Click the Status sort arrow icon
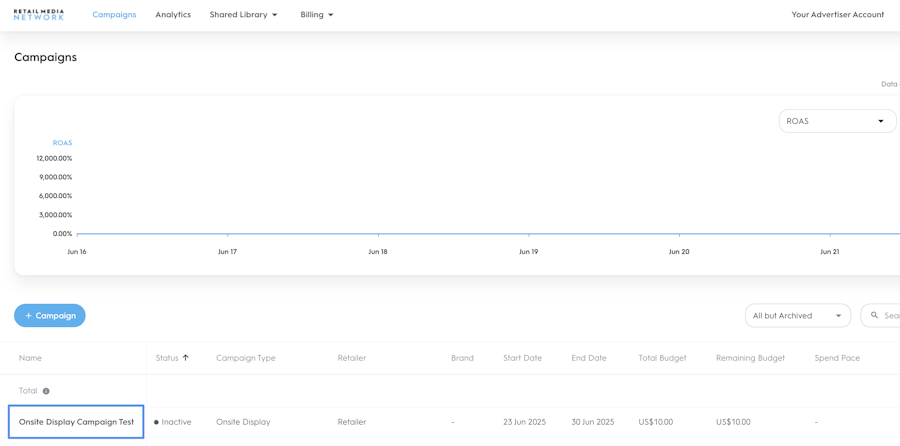This screenshot has height=446, width=900. point(186,358)
